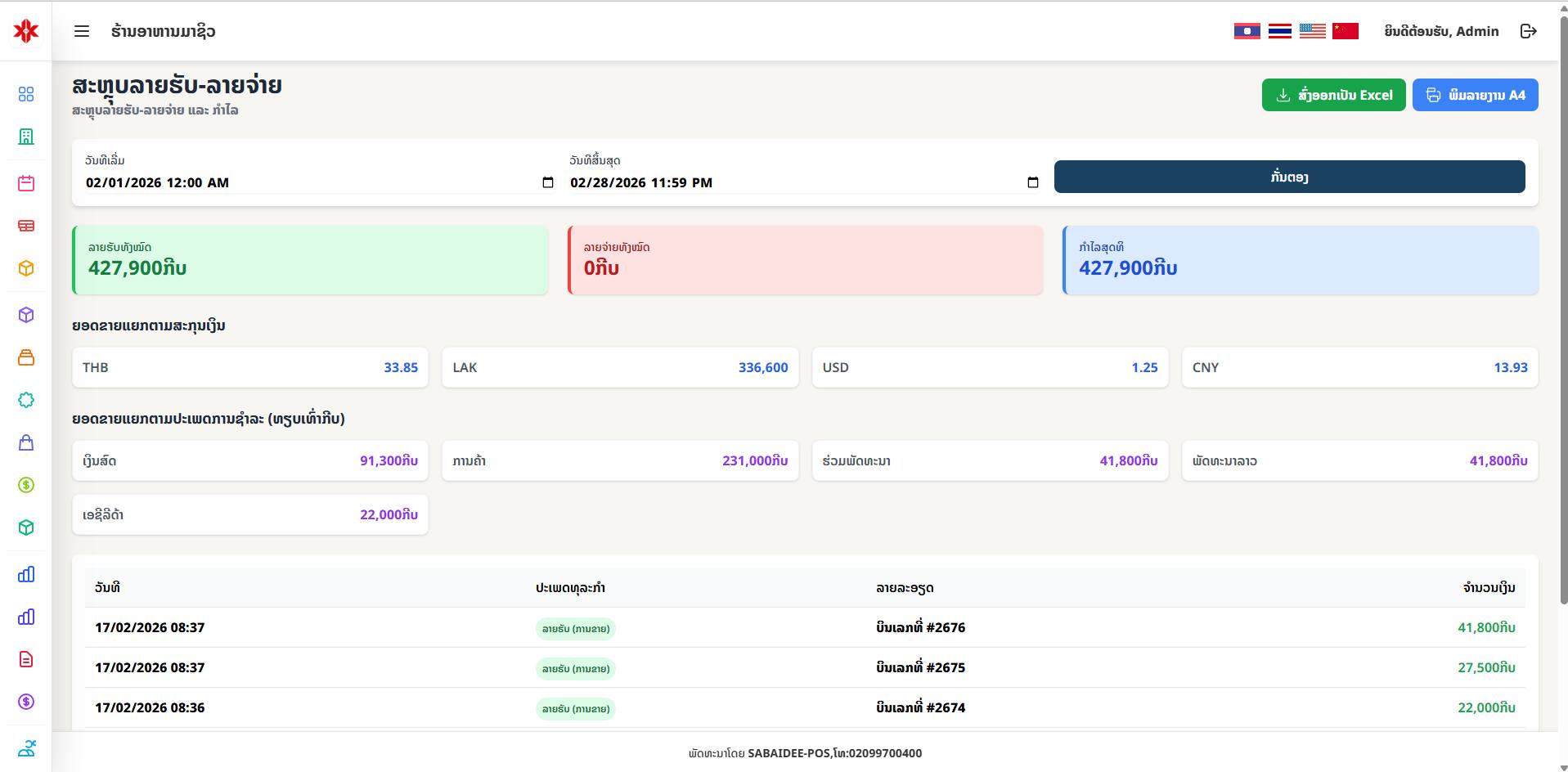Switch language using the Lao flag
The height and width of the screenshot is (772, 1568).
click(x=1247, y=31)
